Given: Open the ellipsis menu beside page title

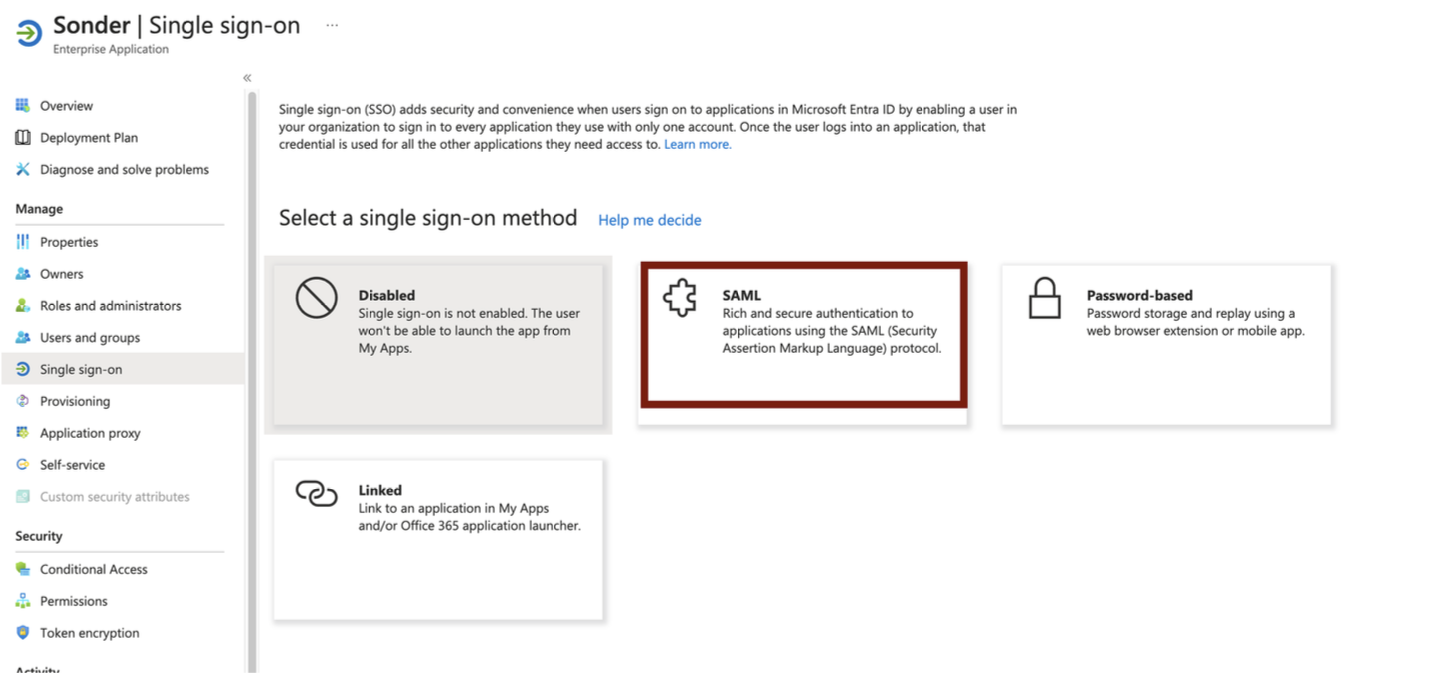Looking at the screenshot, I should tap(332, 25).
